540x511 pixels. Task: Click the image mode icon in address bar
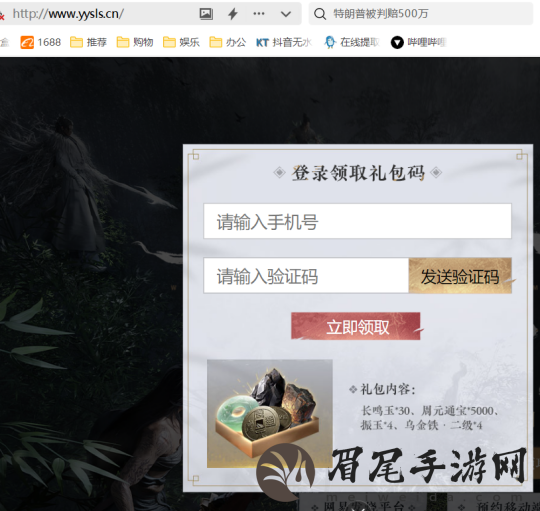tap(206, 14)
